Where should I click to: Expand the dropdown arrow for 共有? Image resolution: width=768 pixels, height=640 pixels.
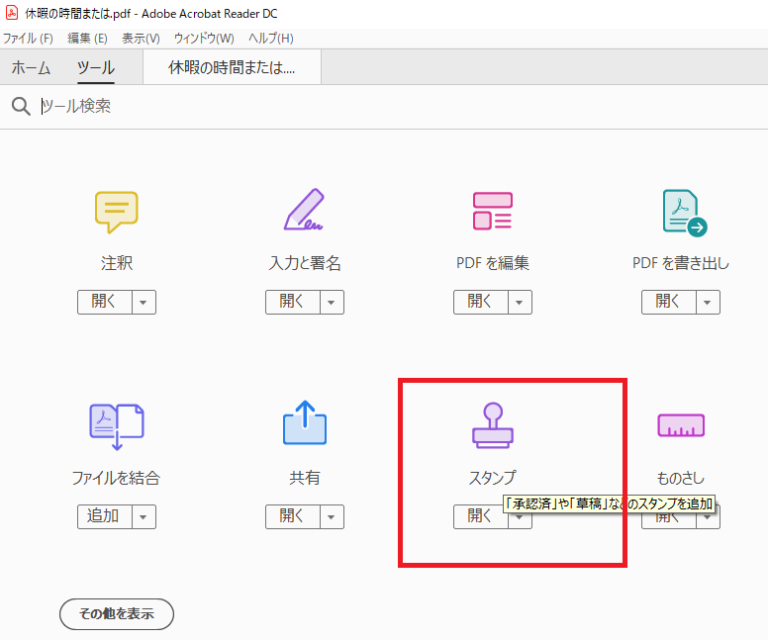[332, 516]
